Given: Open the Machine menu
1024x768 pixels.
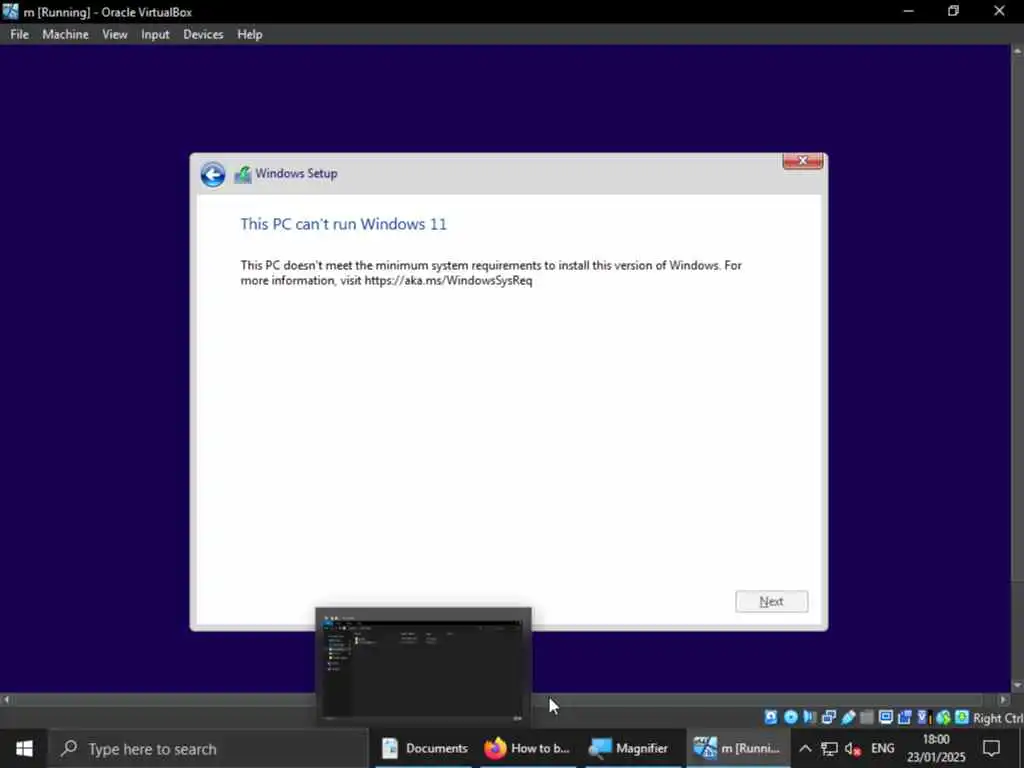Looking at the screenshot, I should pyautogui.click(x=65, y=35).
